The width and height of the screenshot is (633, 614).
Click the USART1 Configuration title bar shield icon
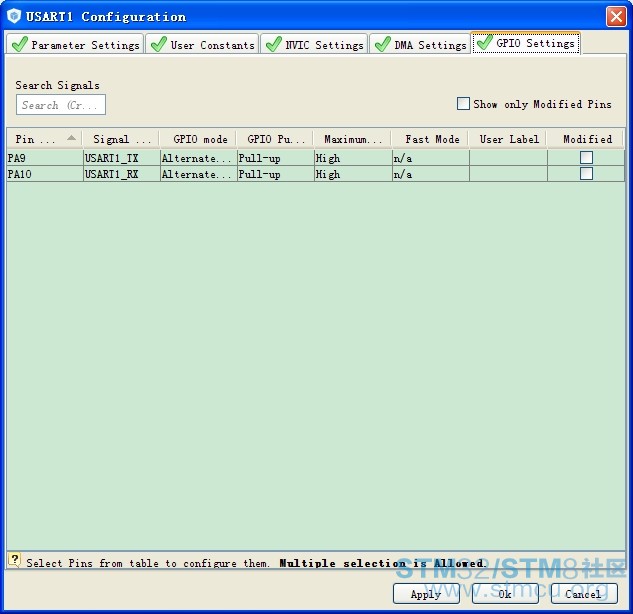[x=14, y=16]
